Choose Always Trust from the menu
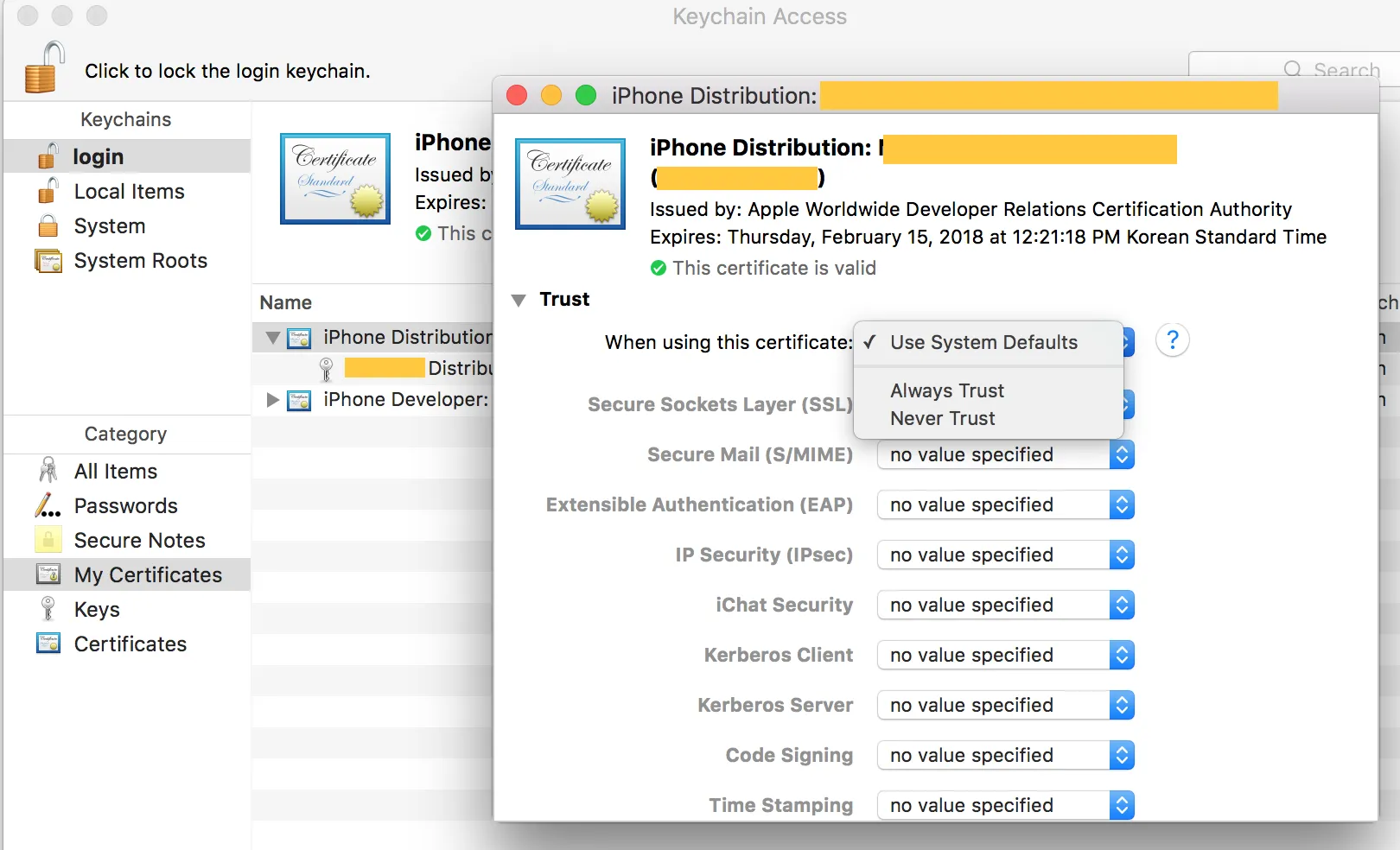 (947, 391)
